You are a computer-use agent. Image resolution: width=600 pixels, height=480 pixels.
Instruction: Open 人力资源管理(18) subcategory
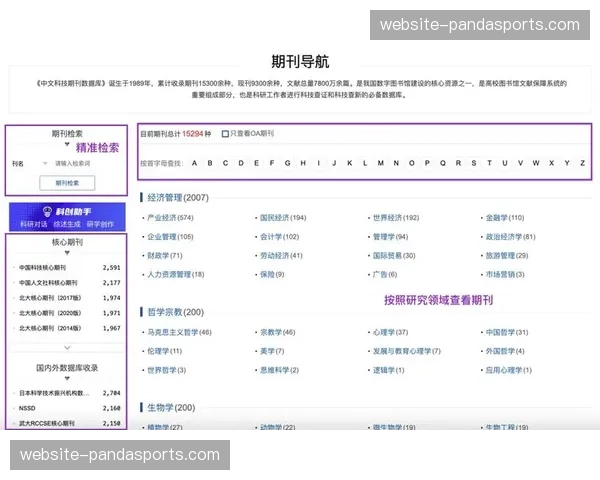coord(176,274)
